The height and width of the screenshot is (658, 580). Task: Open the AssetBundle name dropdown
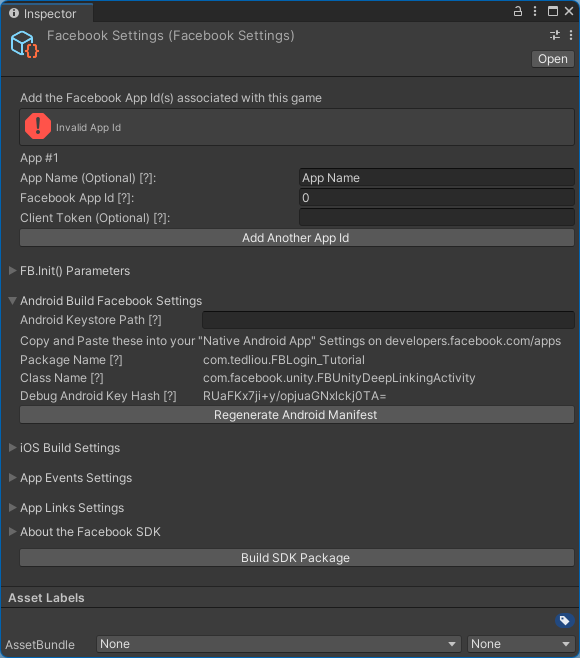[x=278, y=644]
